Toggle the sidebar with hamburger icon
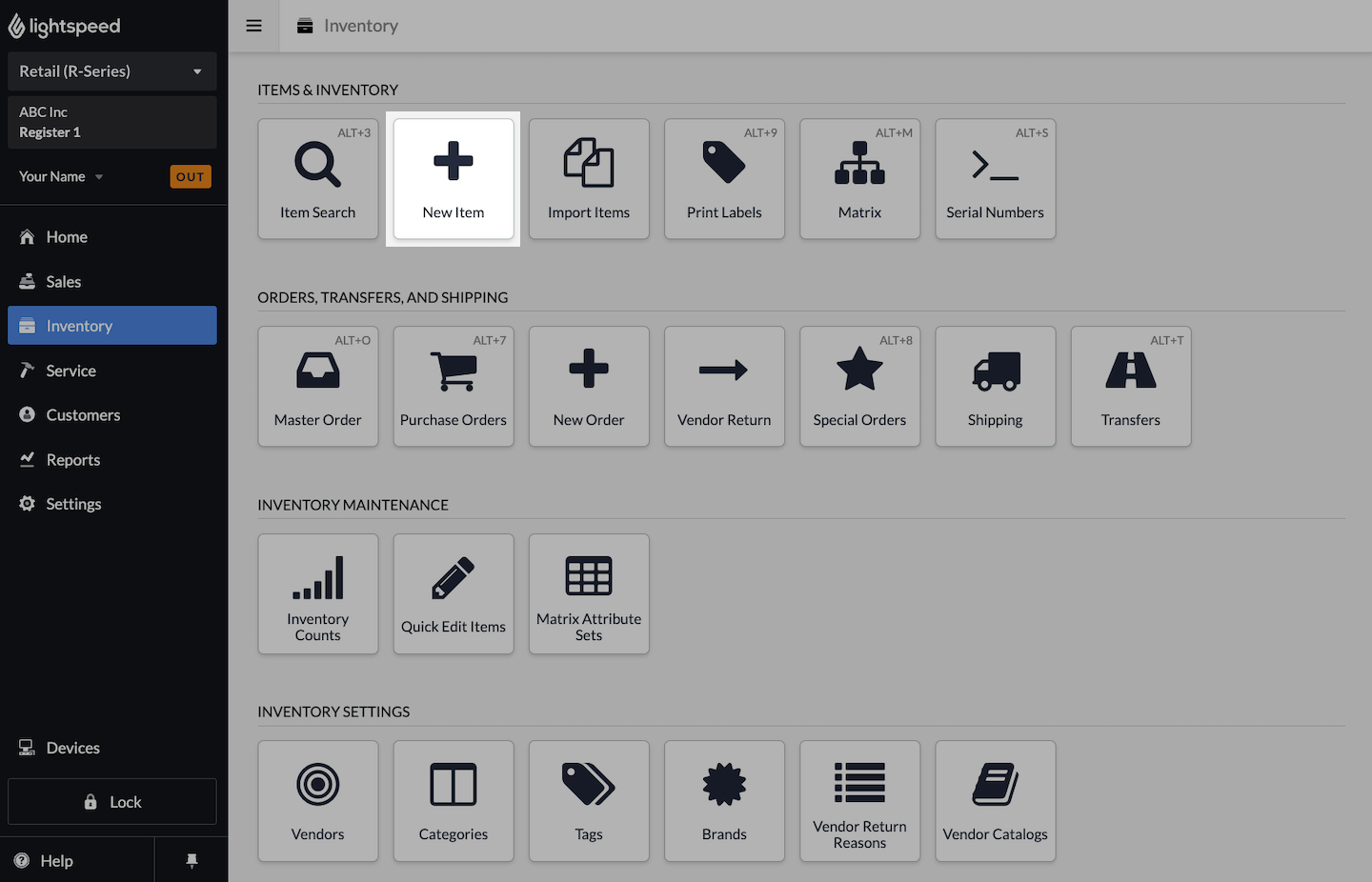Viewport: 1372px width, 882px height. (x=253, y=26)
